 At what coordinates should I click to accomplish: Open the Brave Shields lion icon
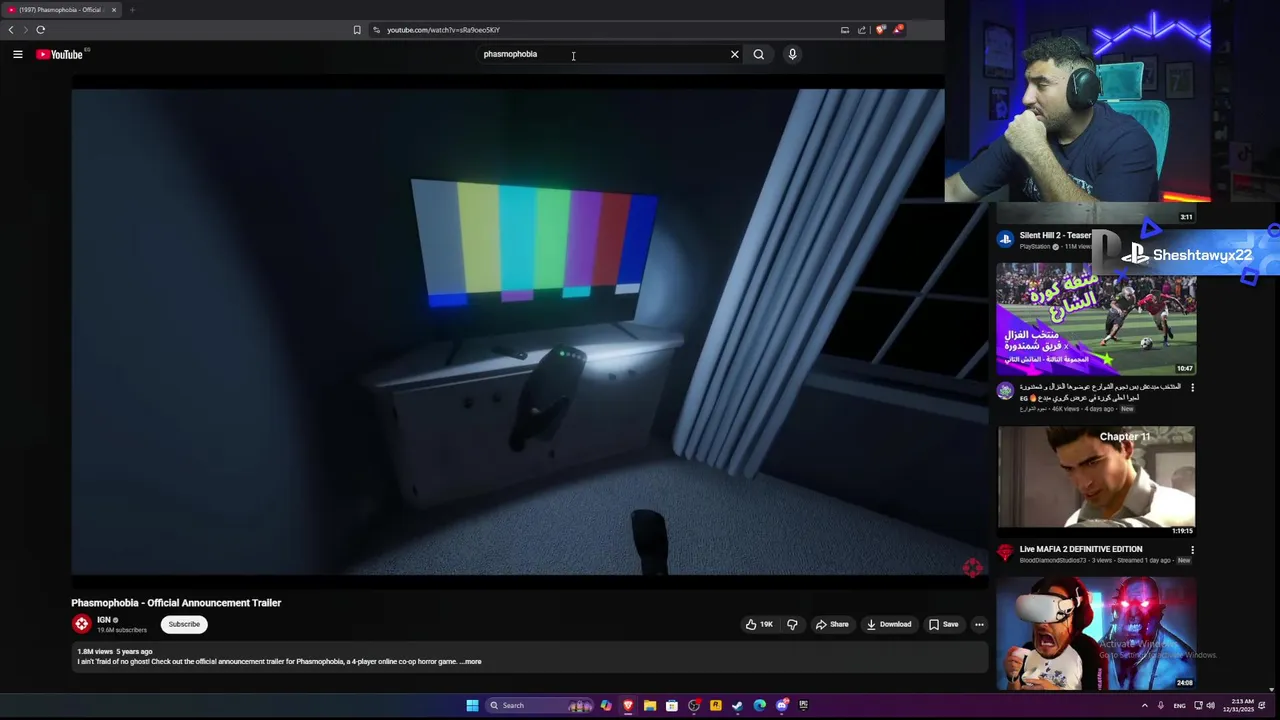[880, 30]
